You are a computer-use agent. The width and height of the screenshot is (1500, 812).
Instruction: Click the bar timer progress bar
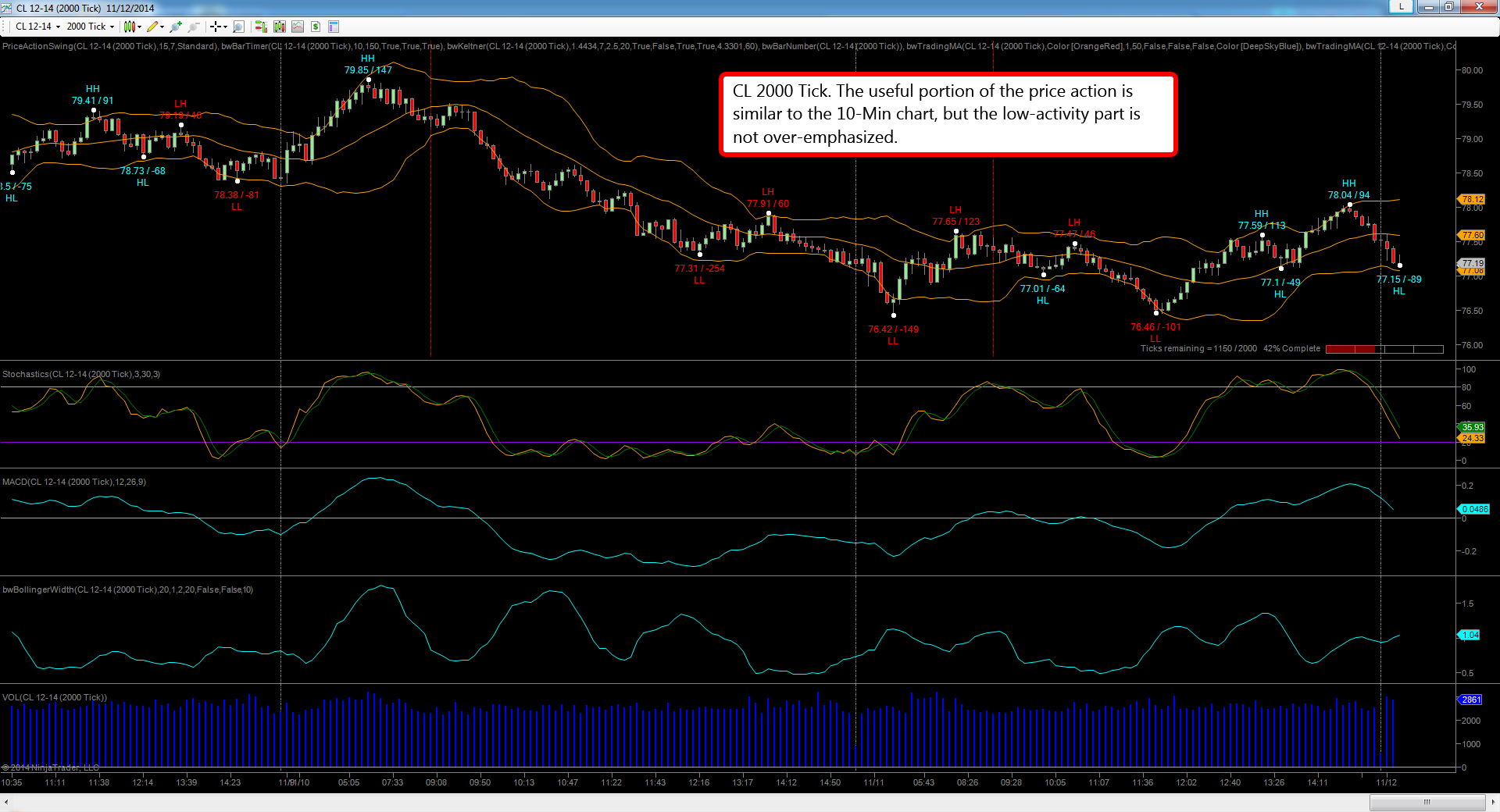pos(1384,349)
